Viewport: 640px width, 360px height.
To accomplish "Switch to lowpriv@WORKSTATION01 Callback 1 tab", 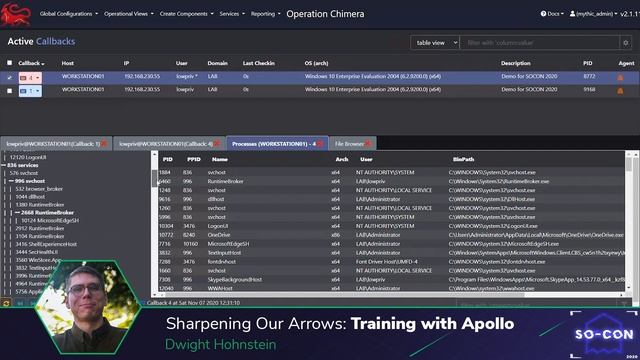I will (x=53, y=144).
